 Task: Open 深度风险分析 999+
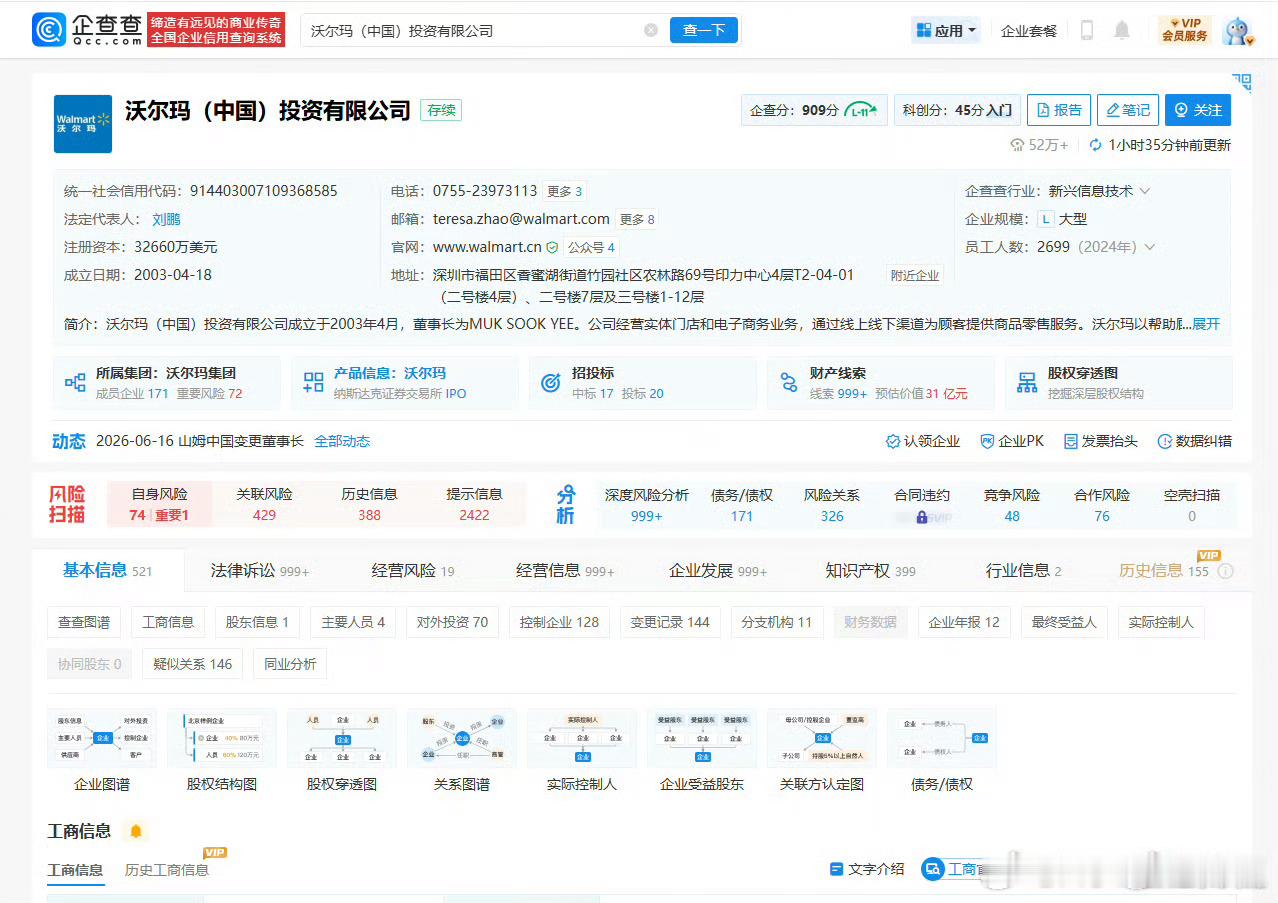647,505
